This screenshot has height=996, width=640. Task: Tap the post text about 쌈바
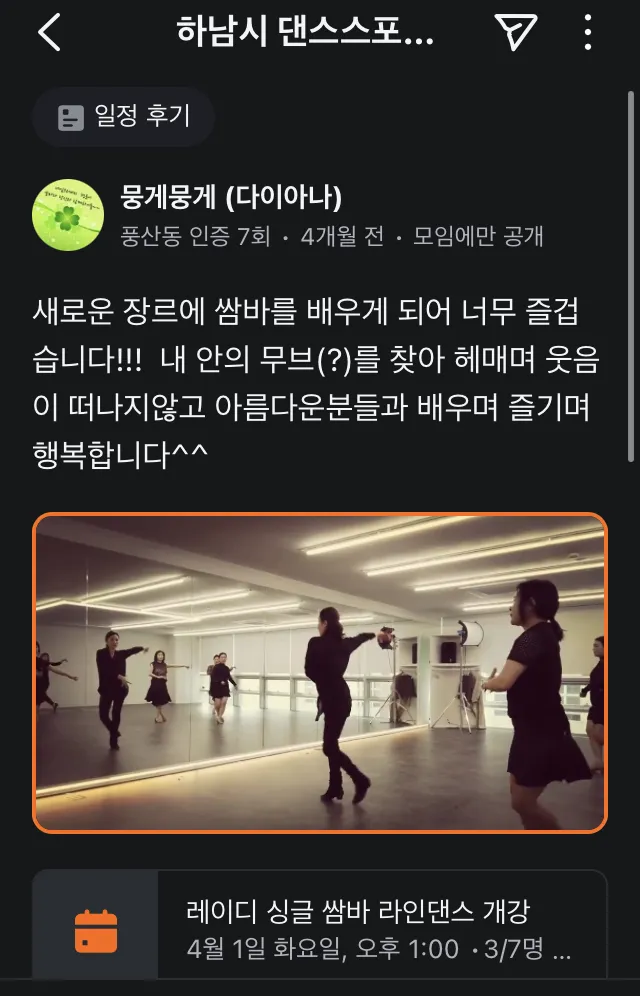316,383
